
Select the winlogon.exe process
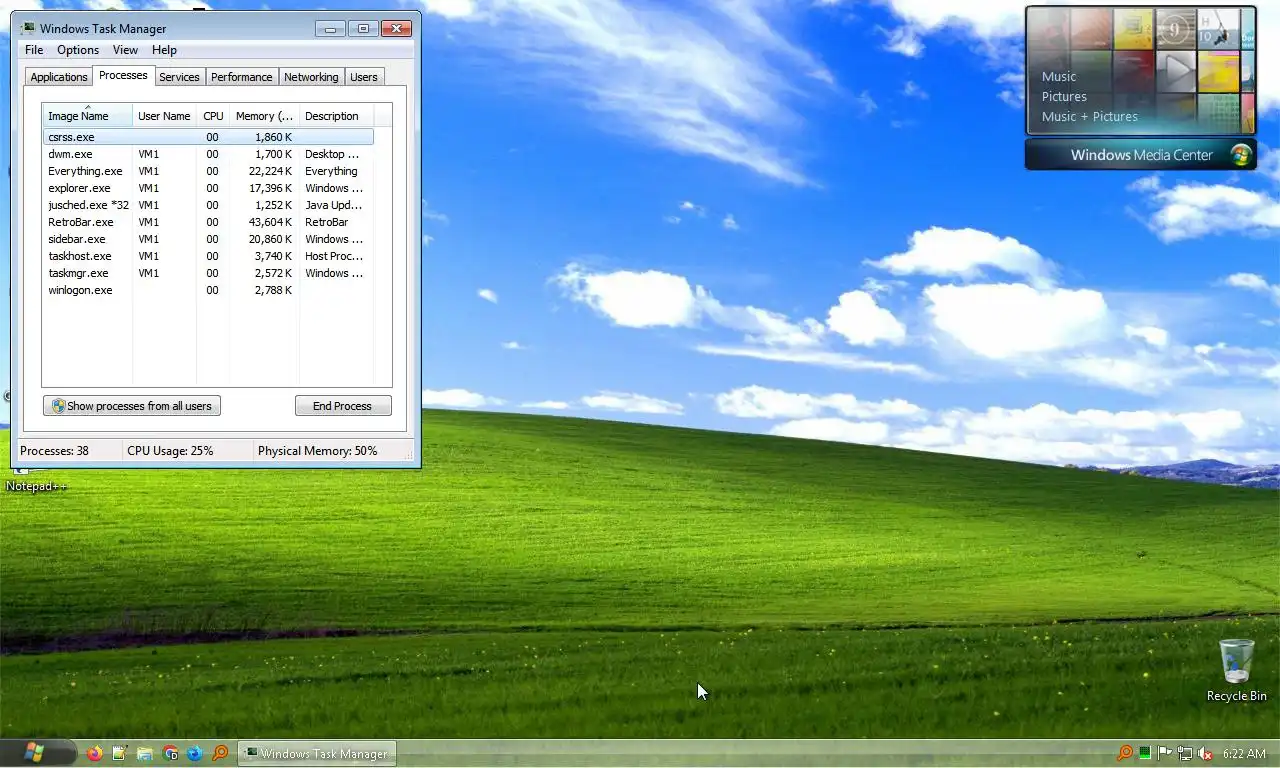coord(208,290)
